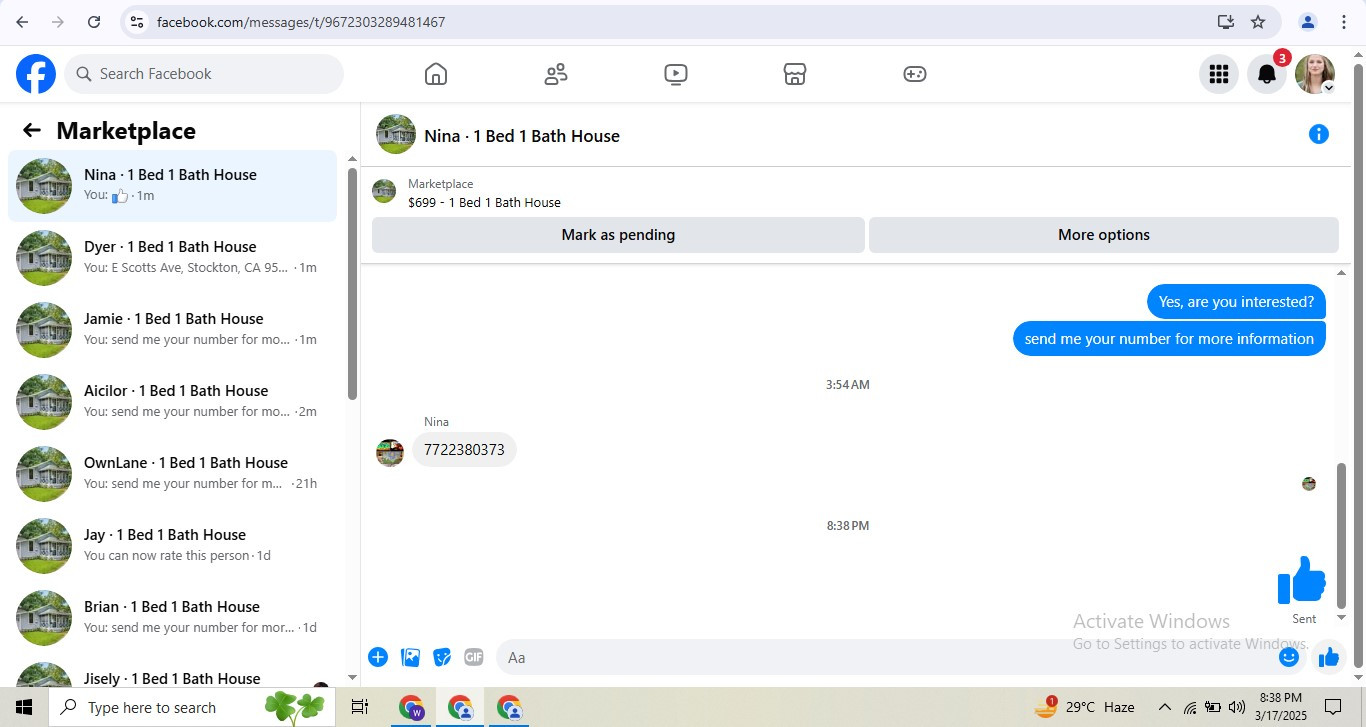
Task: Click the site information icon in address bar
Action: [138, 22]
